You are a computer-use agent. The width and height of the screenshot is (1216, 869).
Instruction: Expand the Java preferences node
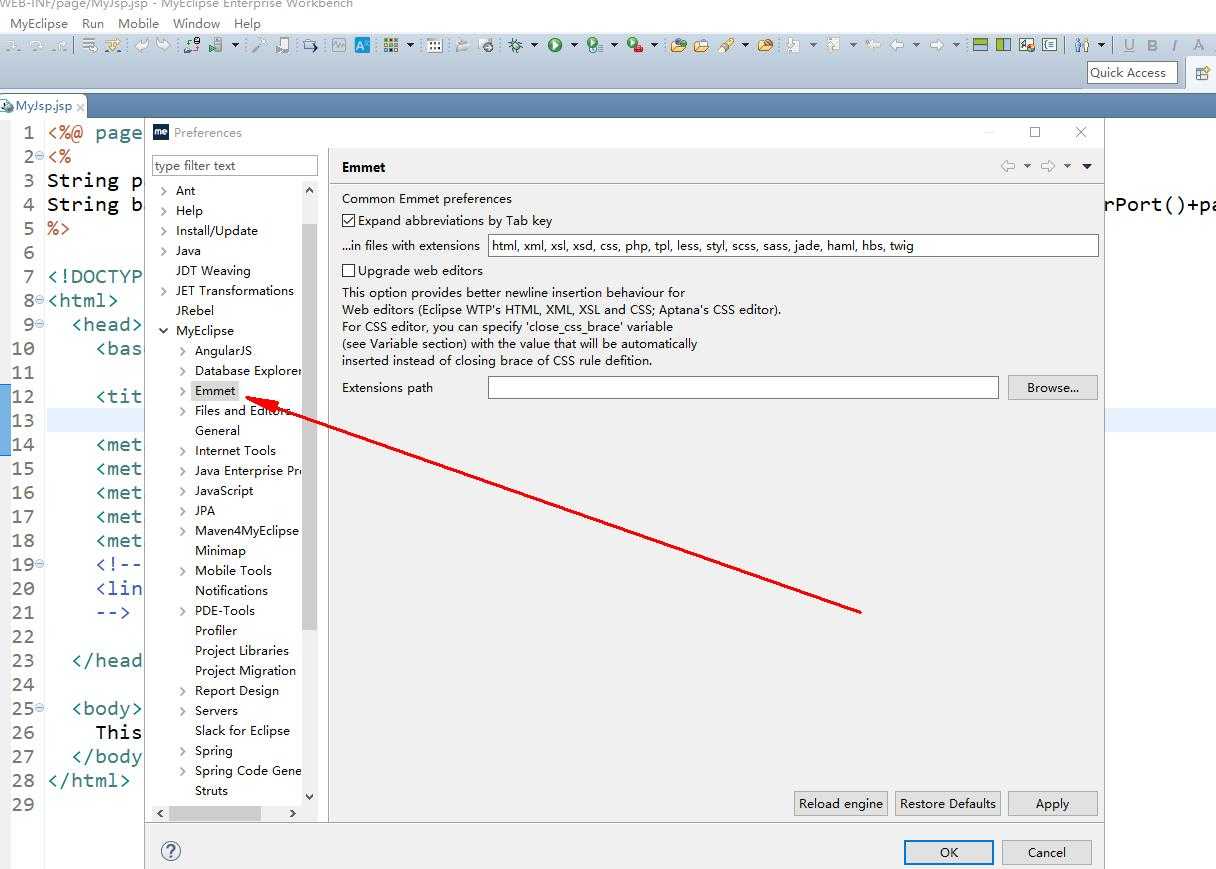pos(164,250)
